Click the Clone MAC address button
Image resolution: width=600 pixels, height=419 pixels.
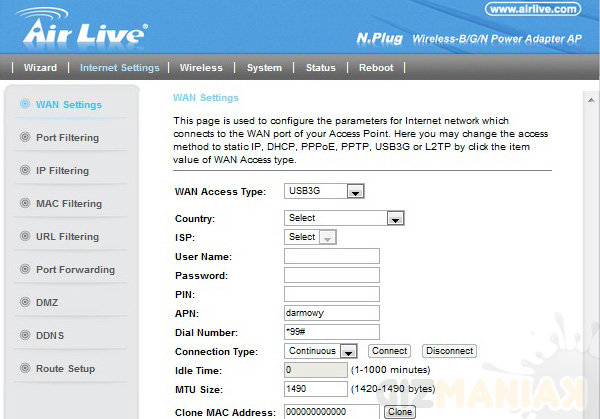coord(399,411)
